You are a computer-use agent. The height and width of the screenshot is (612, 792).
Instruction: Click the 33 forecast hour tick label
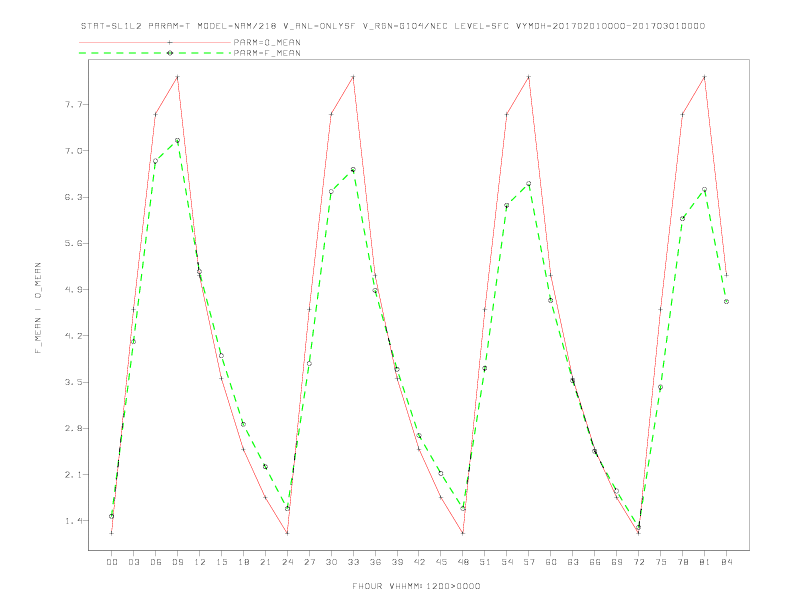pyautogui.click(x=353, y=562)
